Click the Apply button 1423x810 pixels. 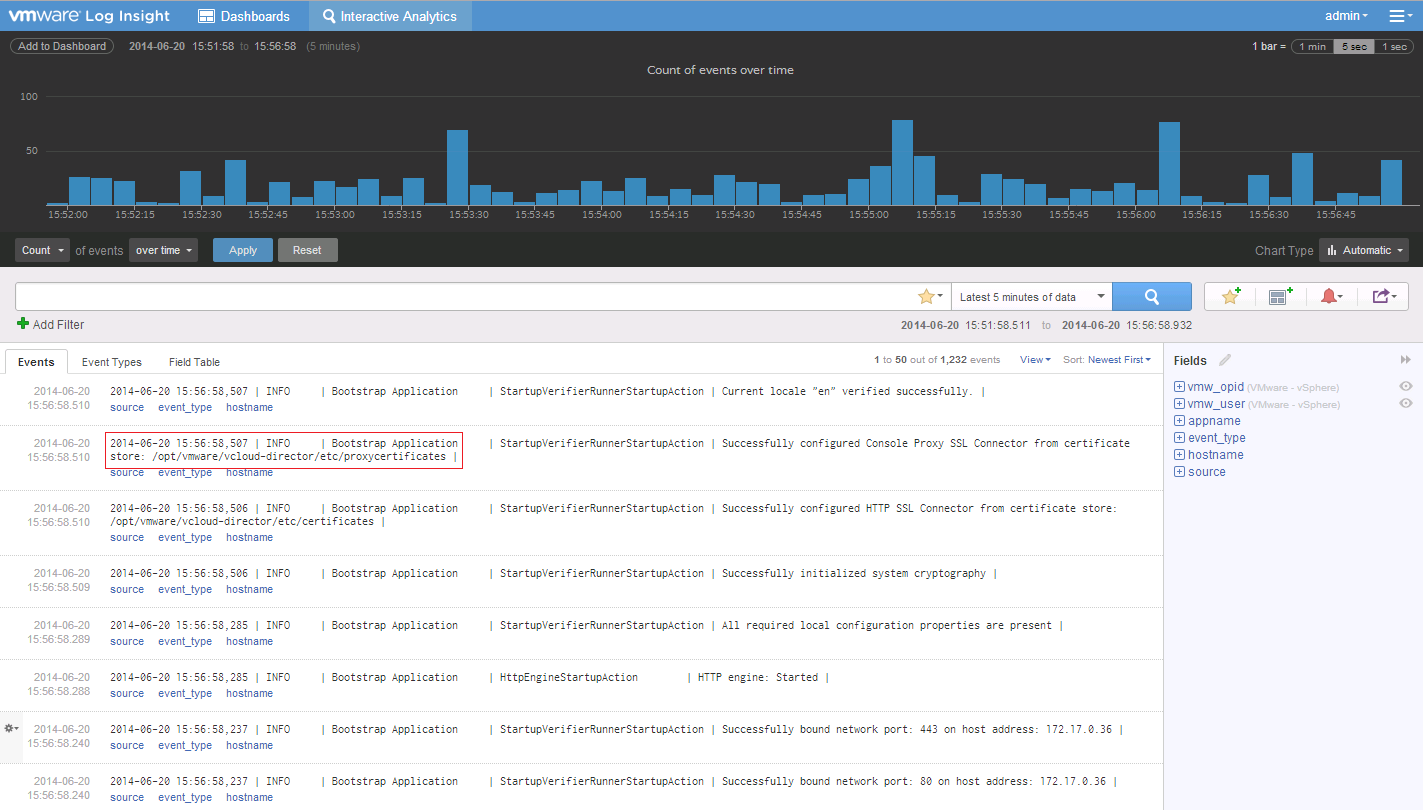coord(243,250)
